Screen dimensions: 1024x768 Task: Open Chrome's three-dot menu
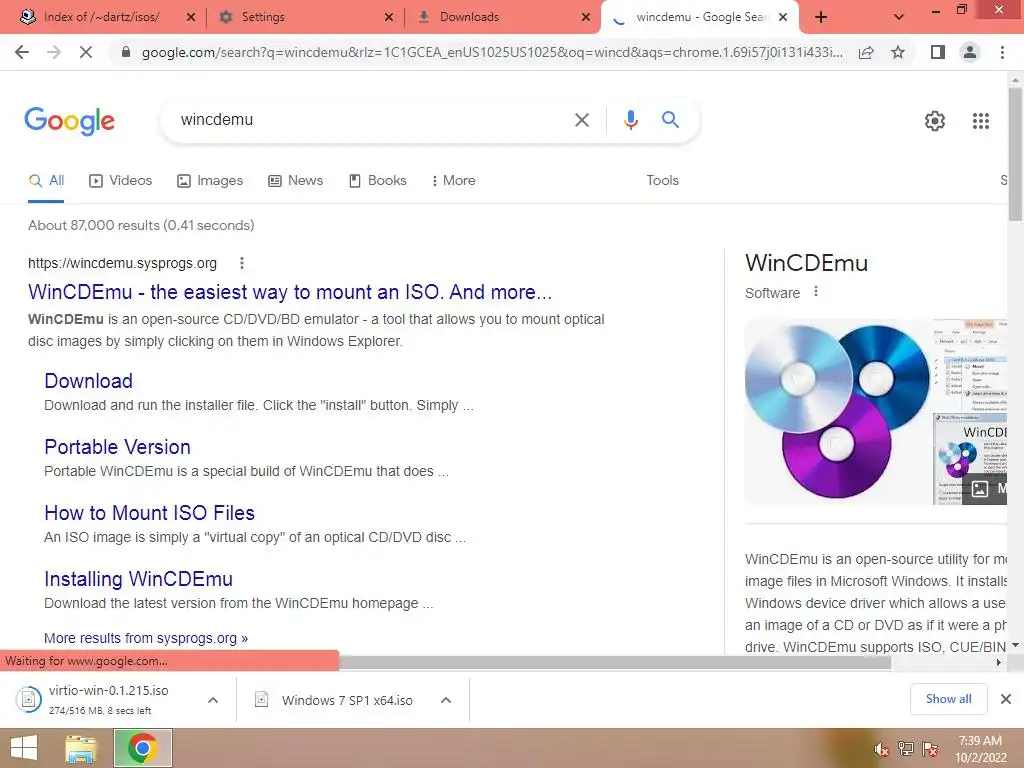tap(1002, 52)
